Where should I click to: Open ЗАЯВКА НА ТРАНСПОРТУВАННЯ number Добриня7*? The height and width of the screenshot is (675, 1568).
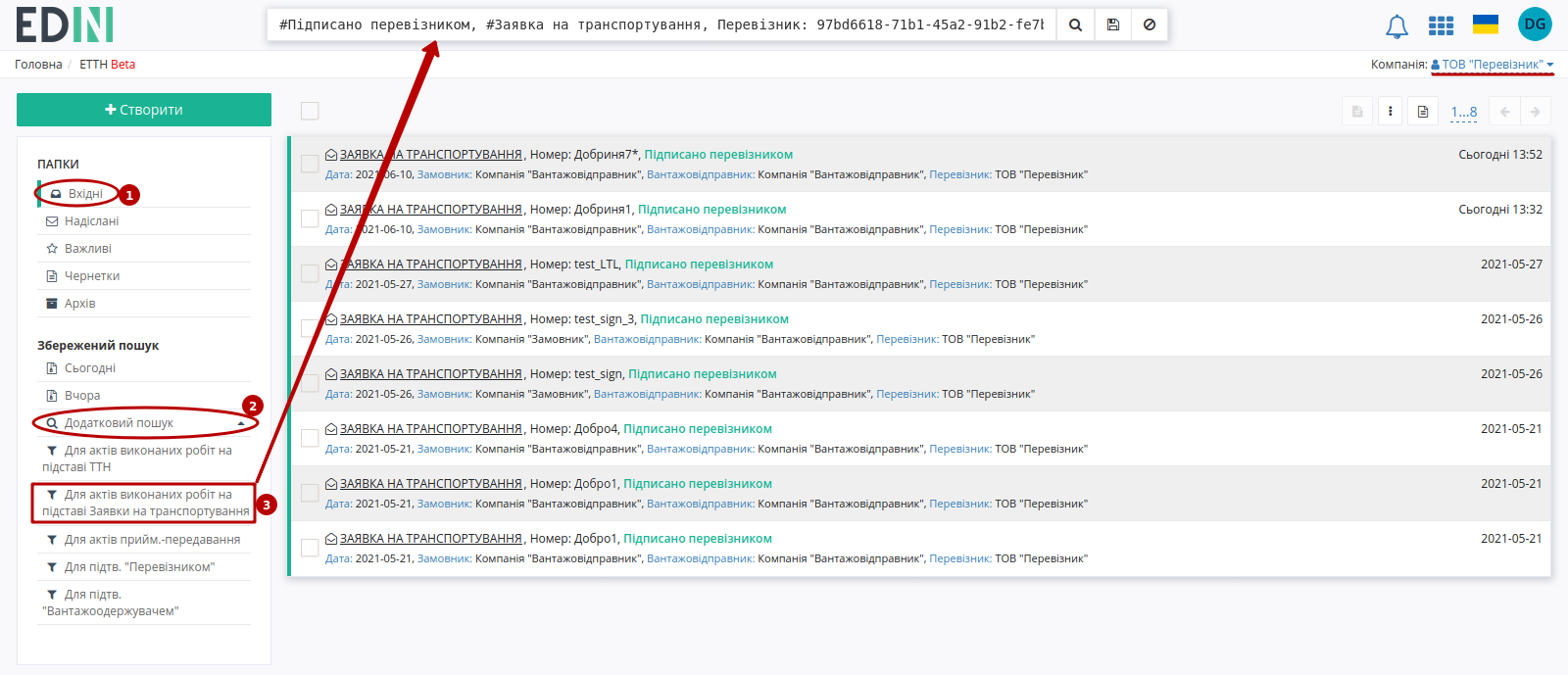(431, 155)
